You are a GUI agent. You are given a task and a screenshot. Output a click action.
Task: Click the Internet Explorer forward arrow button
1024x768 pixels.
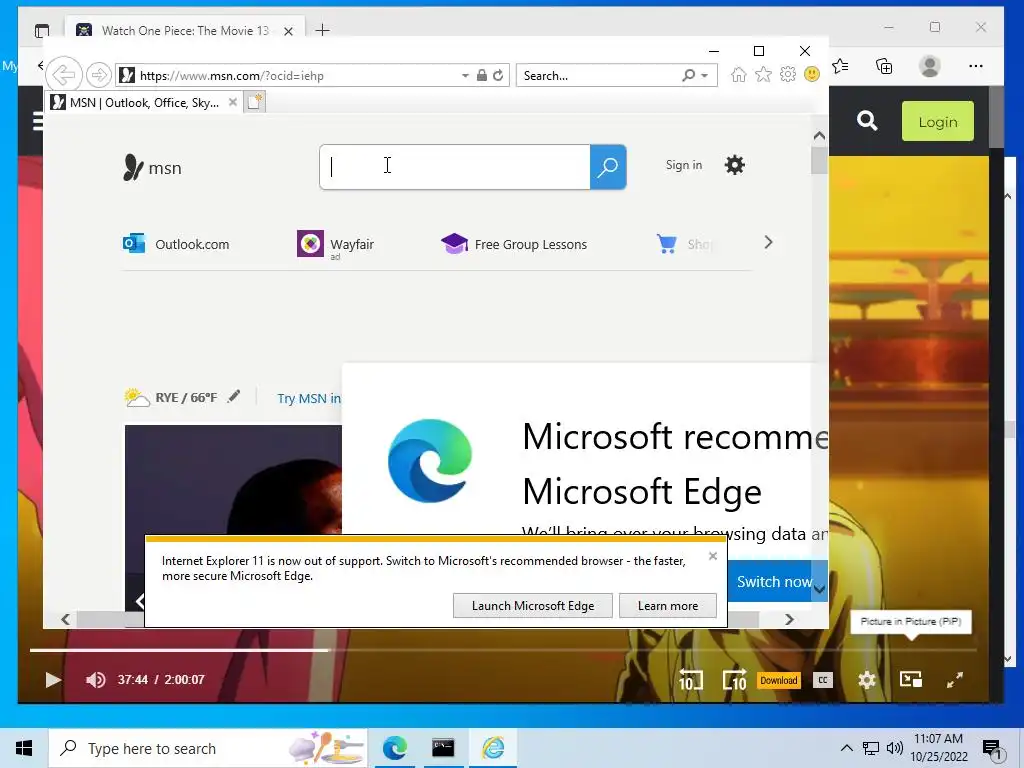click(99, 75)
